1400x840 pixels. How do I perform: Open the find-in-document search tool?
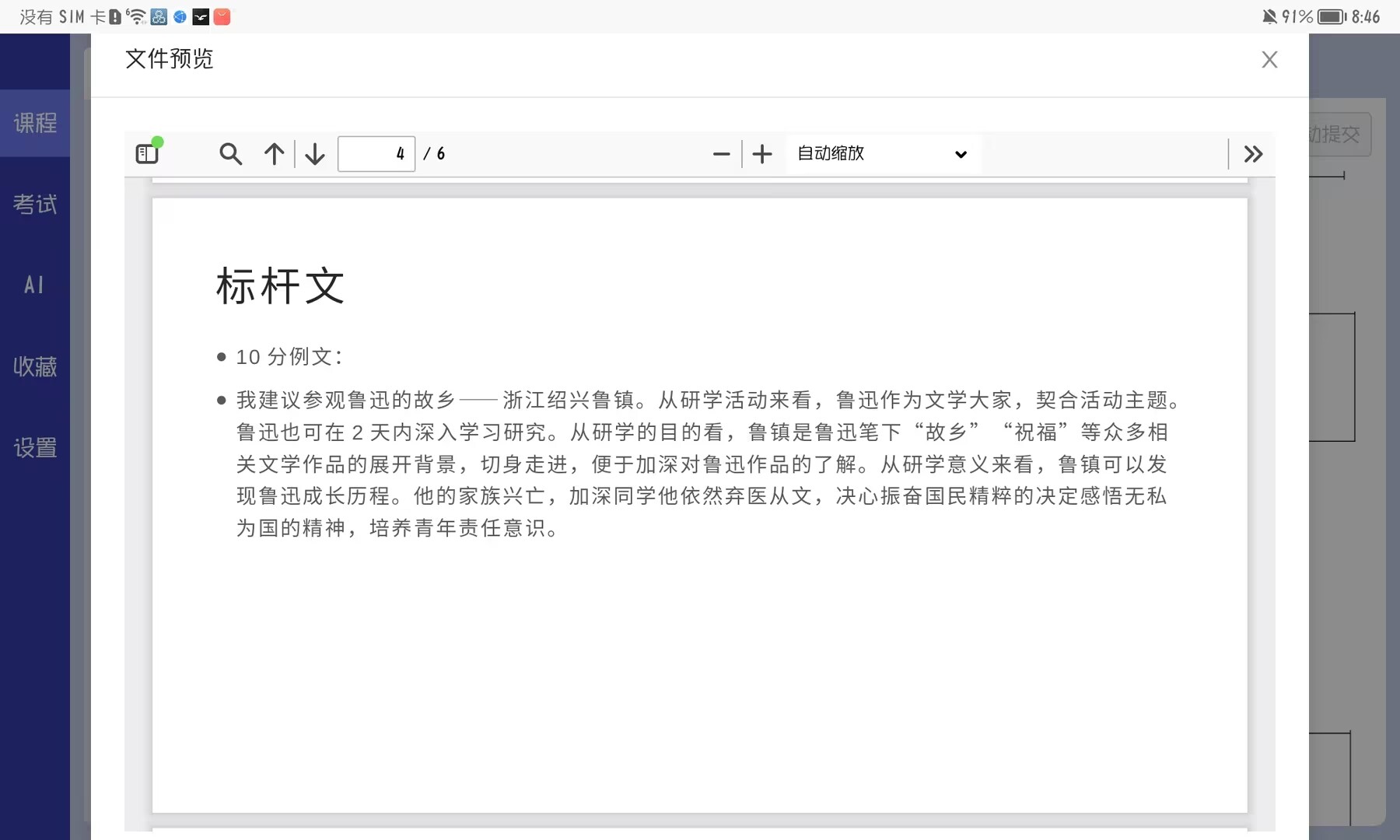click(230, 154)
